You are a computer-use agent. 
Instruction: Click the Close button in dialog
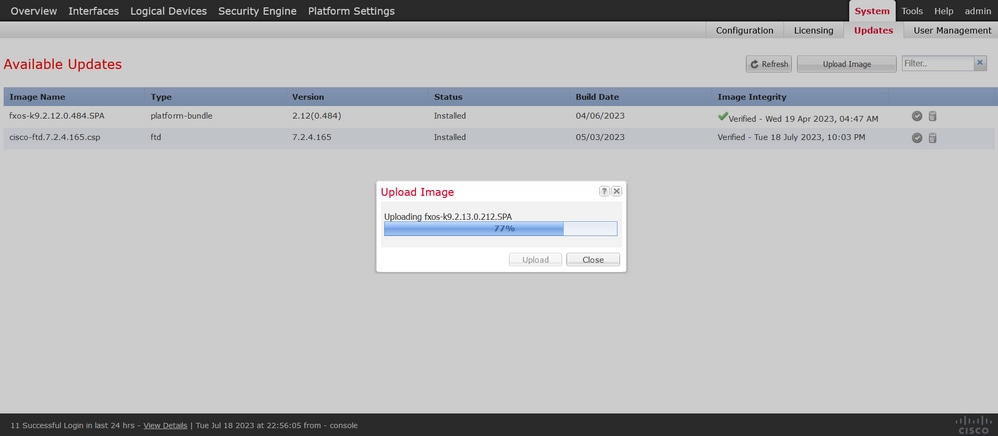coord(593,260)
